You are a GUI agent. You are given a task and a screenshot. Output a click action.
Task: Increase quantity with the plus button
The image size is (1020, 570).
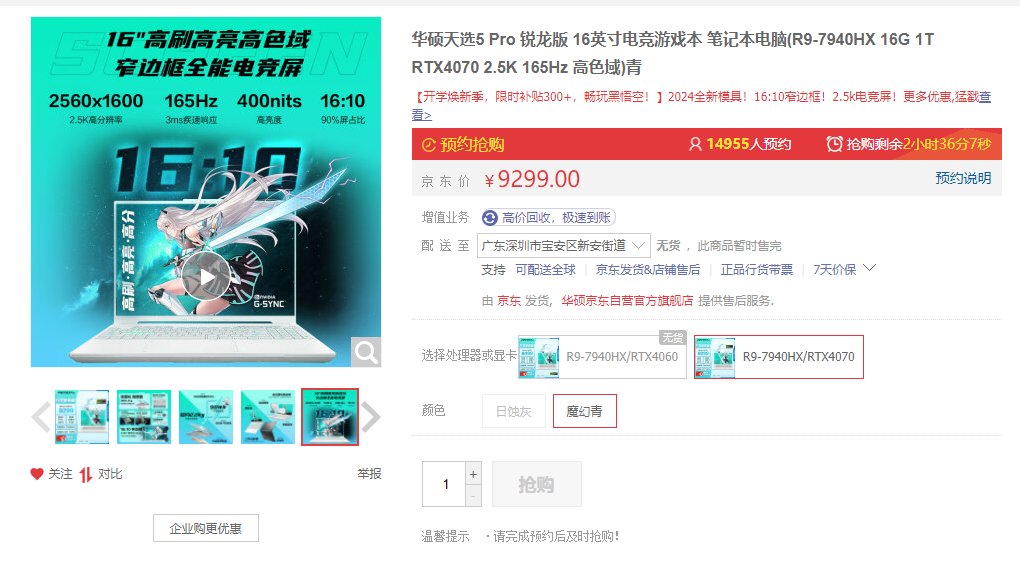pos(474,474)
